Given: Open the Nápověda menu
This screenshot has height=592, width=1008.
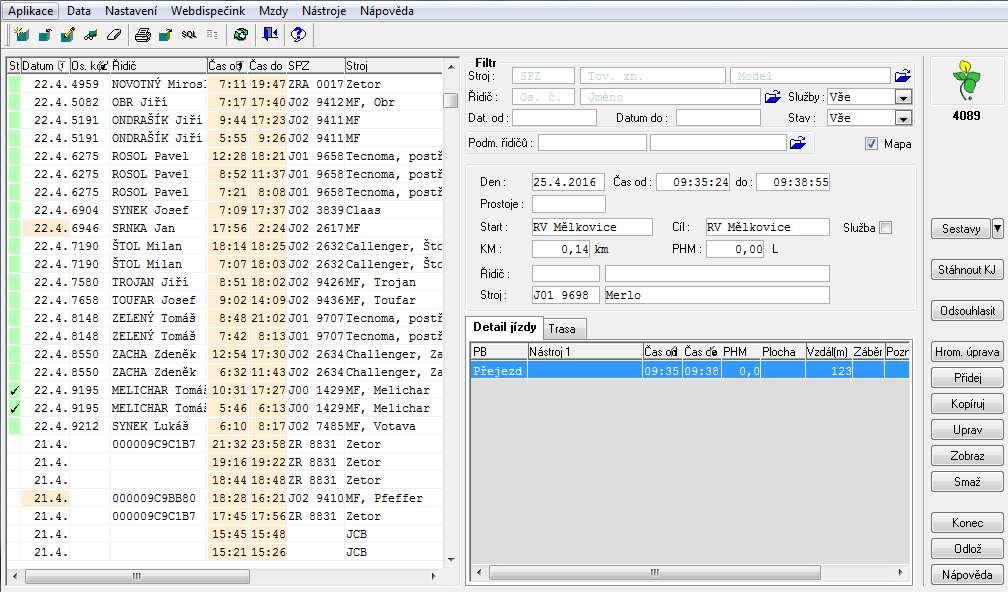Looking at the screenshot, I should click(387, 11).
